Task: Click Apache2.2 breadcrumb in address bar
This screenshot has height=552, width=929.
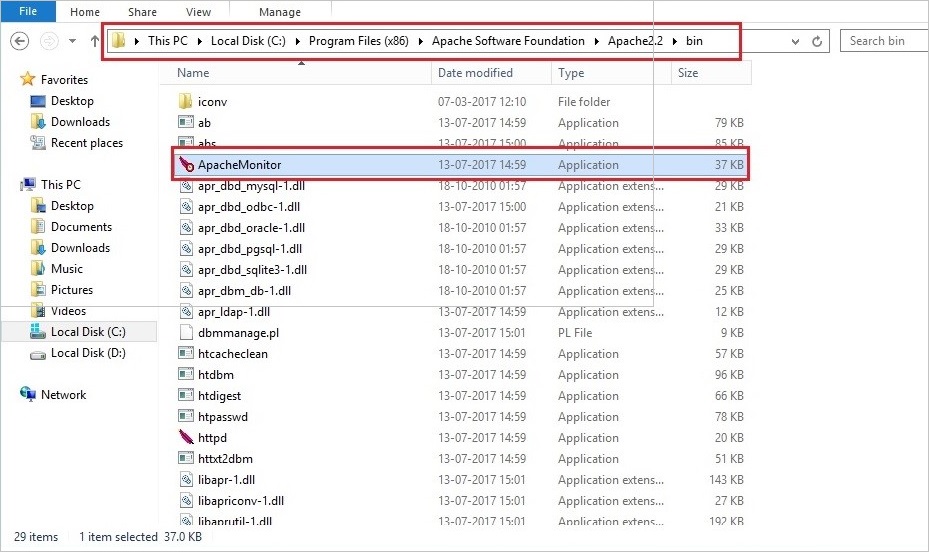Action: [x=635, y=41]
